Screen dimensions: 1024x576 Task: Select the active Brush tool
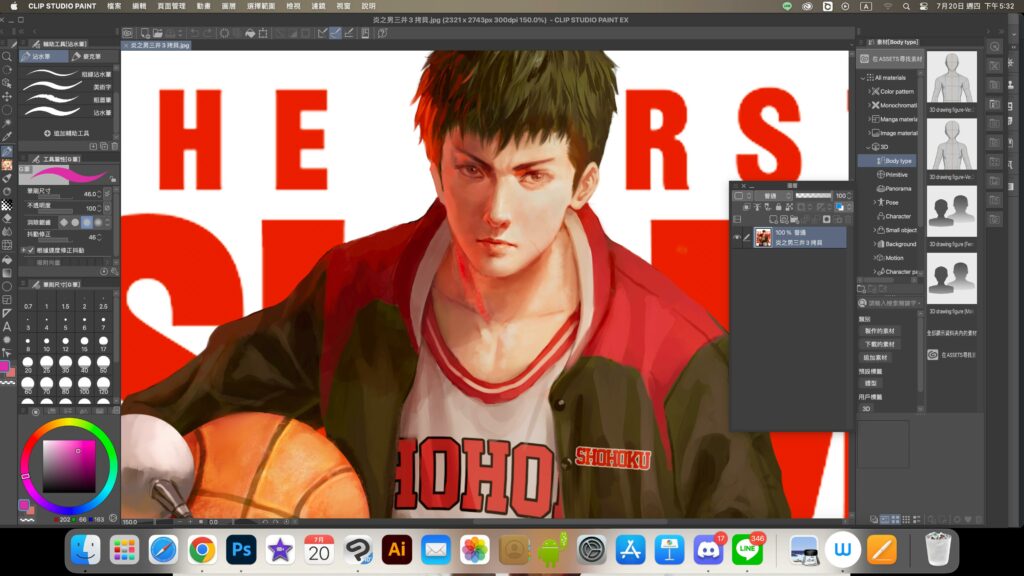7,151
